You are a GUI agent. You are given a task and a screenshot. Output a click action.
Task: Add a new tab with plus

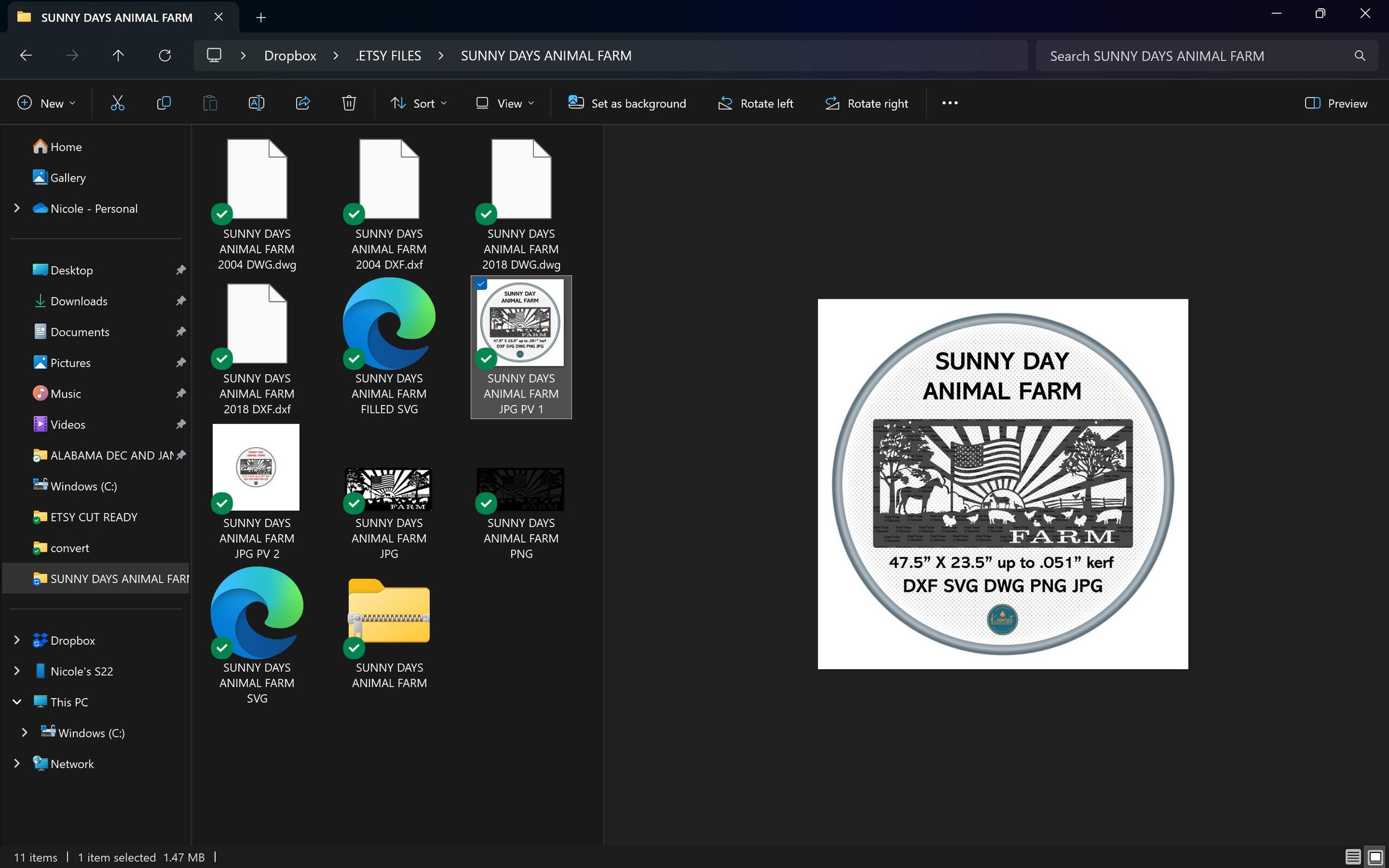click(x=261, y=18)
